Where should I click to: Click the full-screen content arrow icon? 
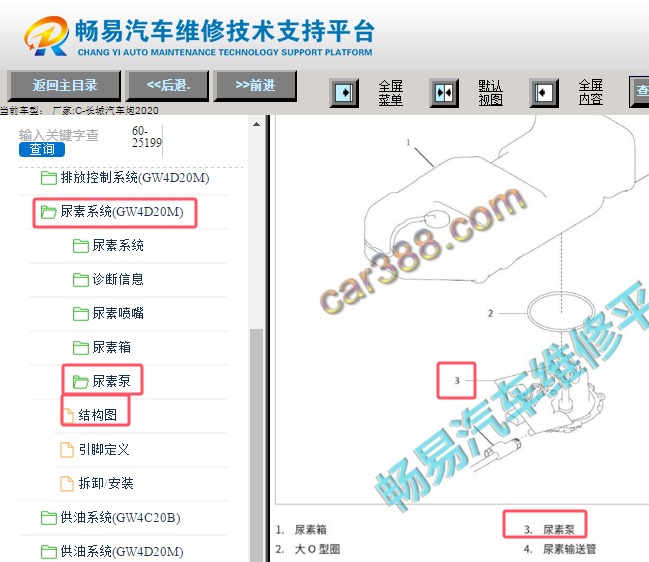(544, 93)
